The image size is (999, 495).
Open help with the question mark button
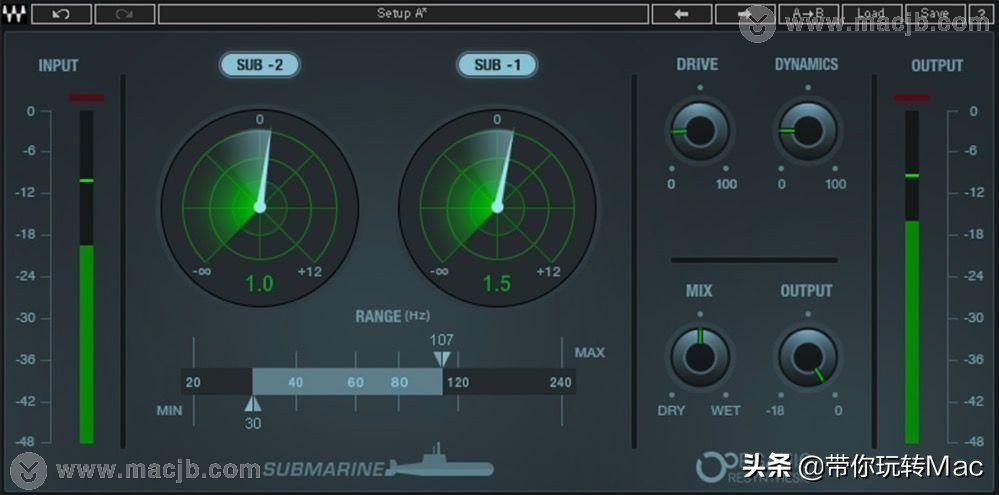point(981,14)
